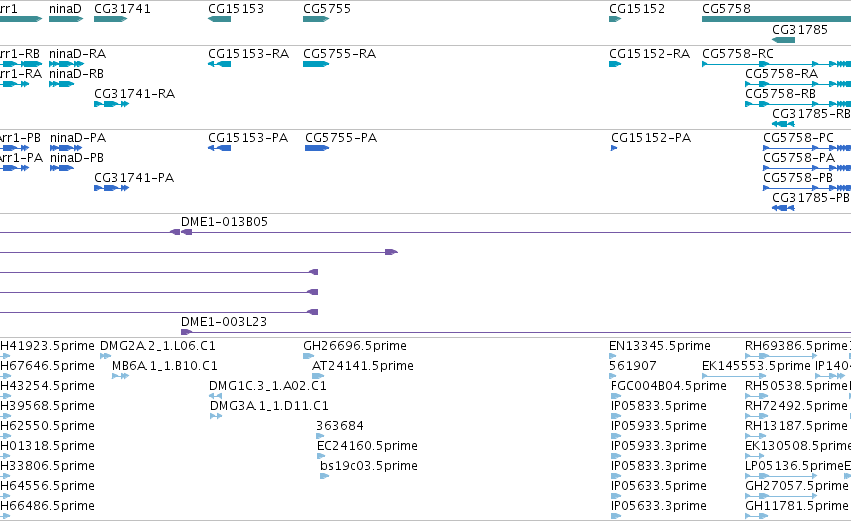Select the ninaD gene glyph
This screenshot has height=521, width=851.
(66, 19)
